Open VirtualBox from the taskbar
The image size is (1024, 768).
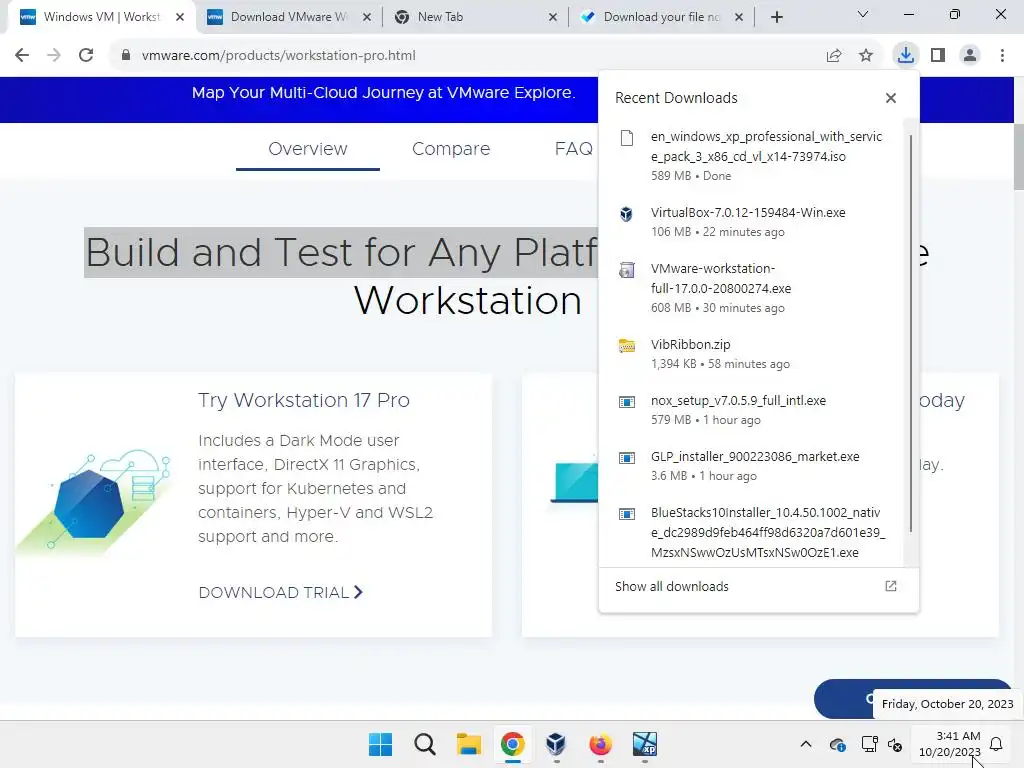point(556,744)
